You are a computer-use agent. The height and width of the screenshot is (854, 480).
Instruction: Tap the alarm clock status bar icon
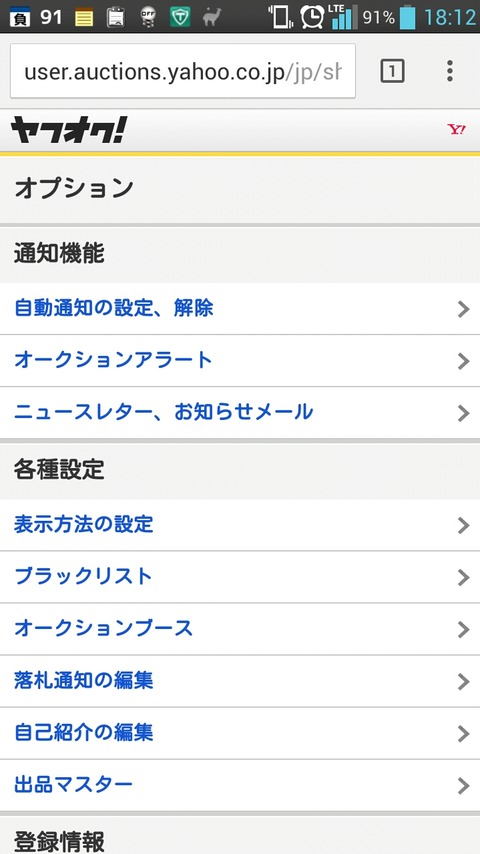coord(312,17)
